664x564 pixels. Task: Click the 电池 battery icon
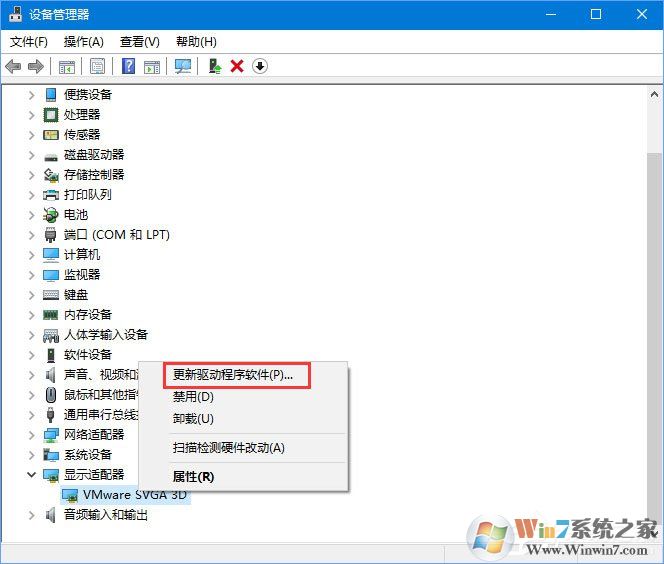pyautogui.click(x=50, y=215)
